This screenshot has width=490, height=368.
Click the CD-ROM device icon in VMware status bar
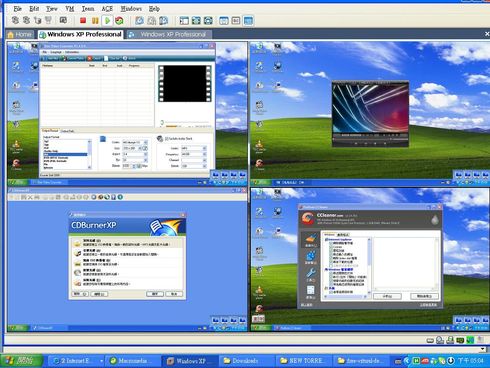click(x=440, y=340)
